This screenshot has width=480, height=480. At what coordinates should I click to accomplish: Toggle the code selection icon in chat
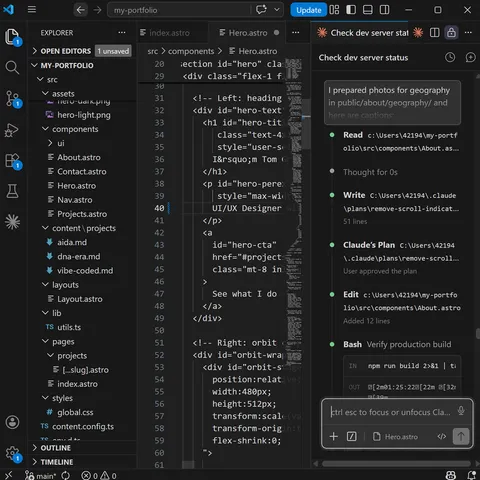pyautogui.click(x=442, y=436)
